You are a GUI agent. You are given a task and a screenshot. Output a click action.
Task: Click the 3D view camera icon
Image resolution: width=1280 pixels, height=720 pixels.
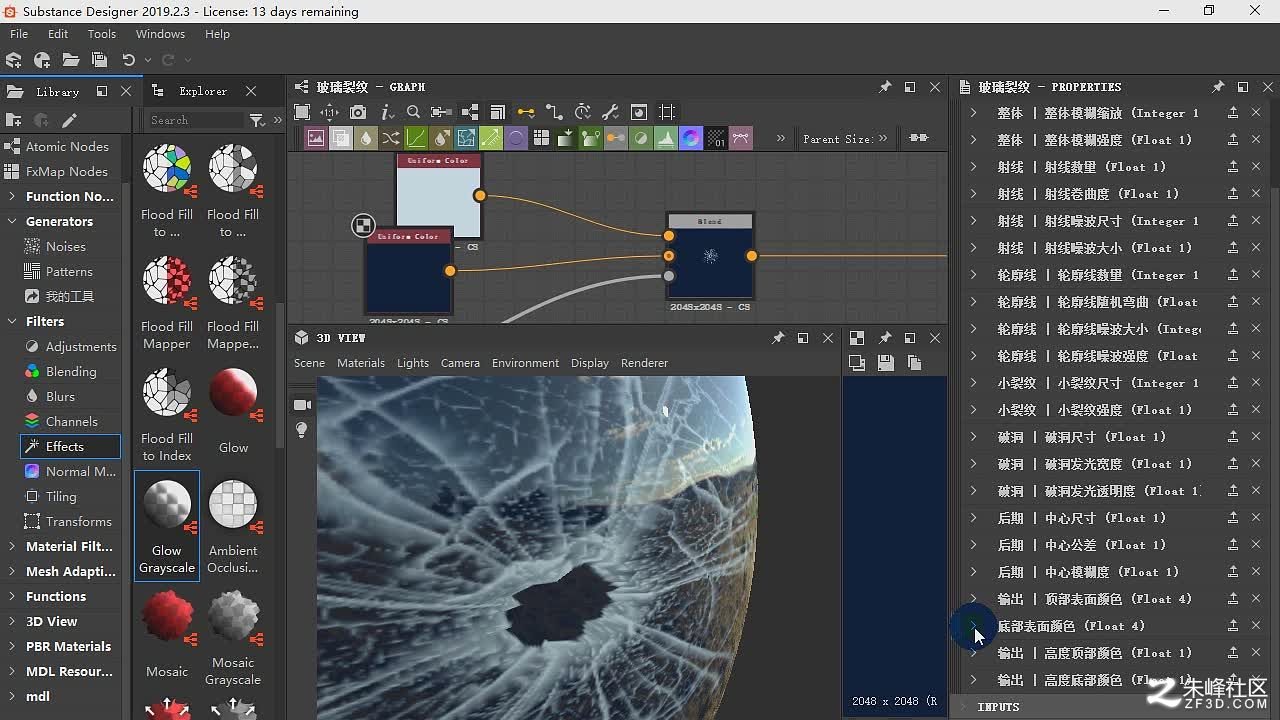point(302,405)
